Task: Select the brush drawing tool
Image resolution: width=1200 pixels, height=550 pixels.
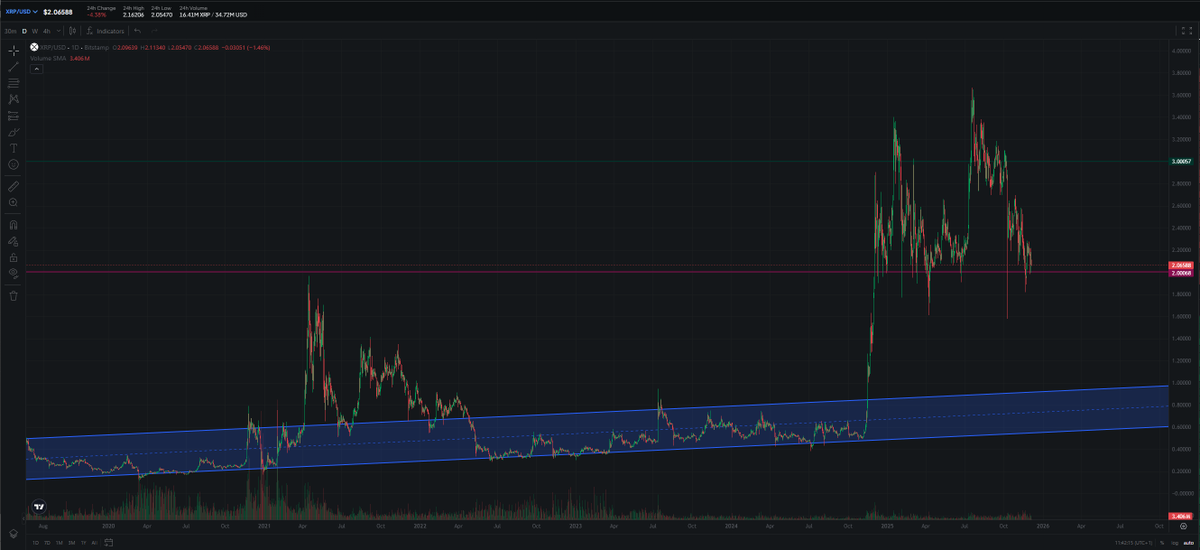Action: click(x=13, y=131)
